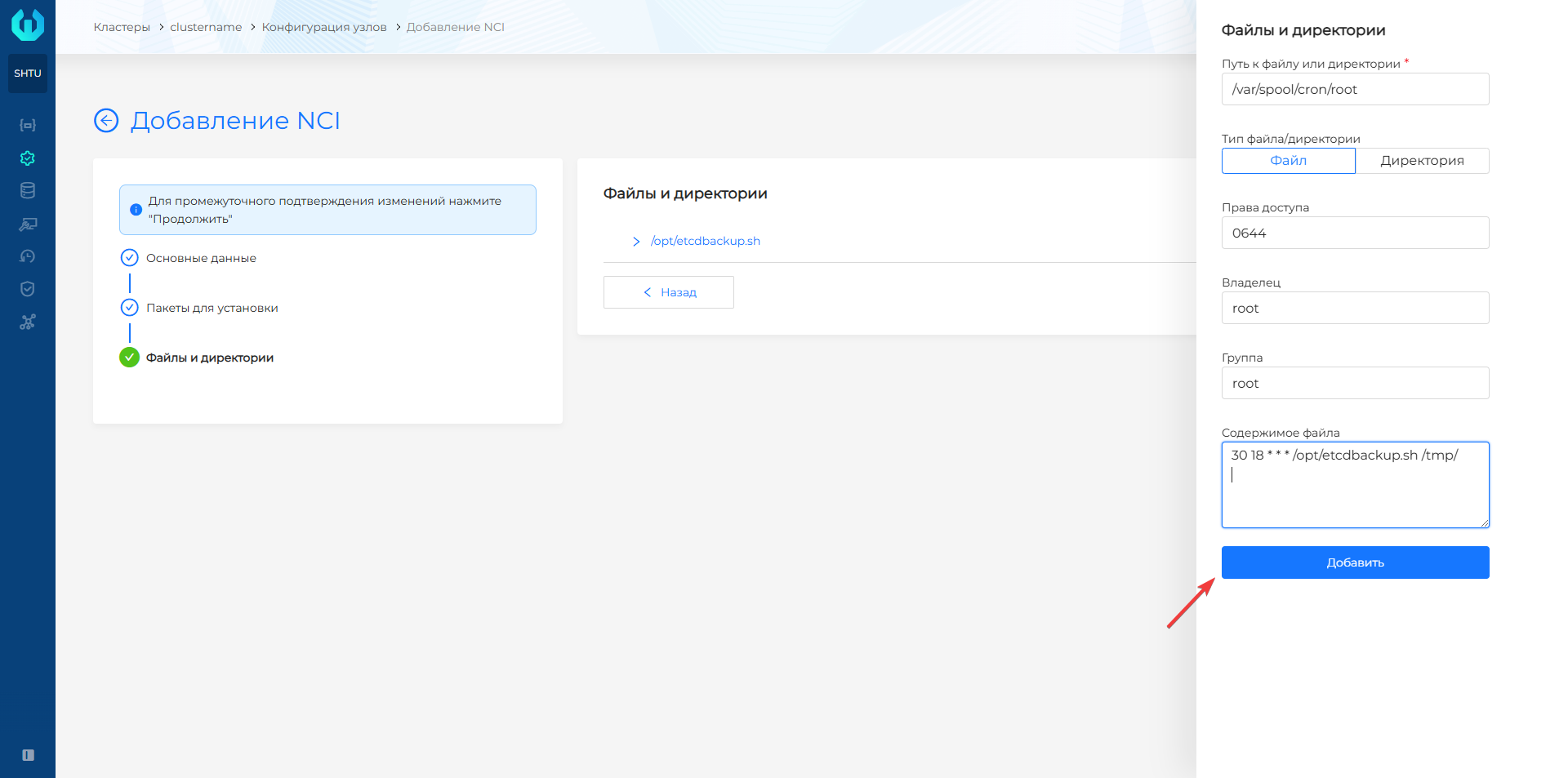Click the 'Пакеты для установки' step label

(212, 308)
